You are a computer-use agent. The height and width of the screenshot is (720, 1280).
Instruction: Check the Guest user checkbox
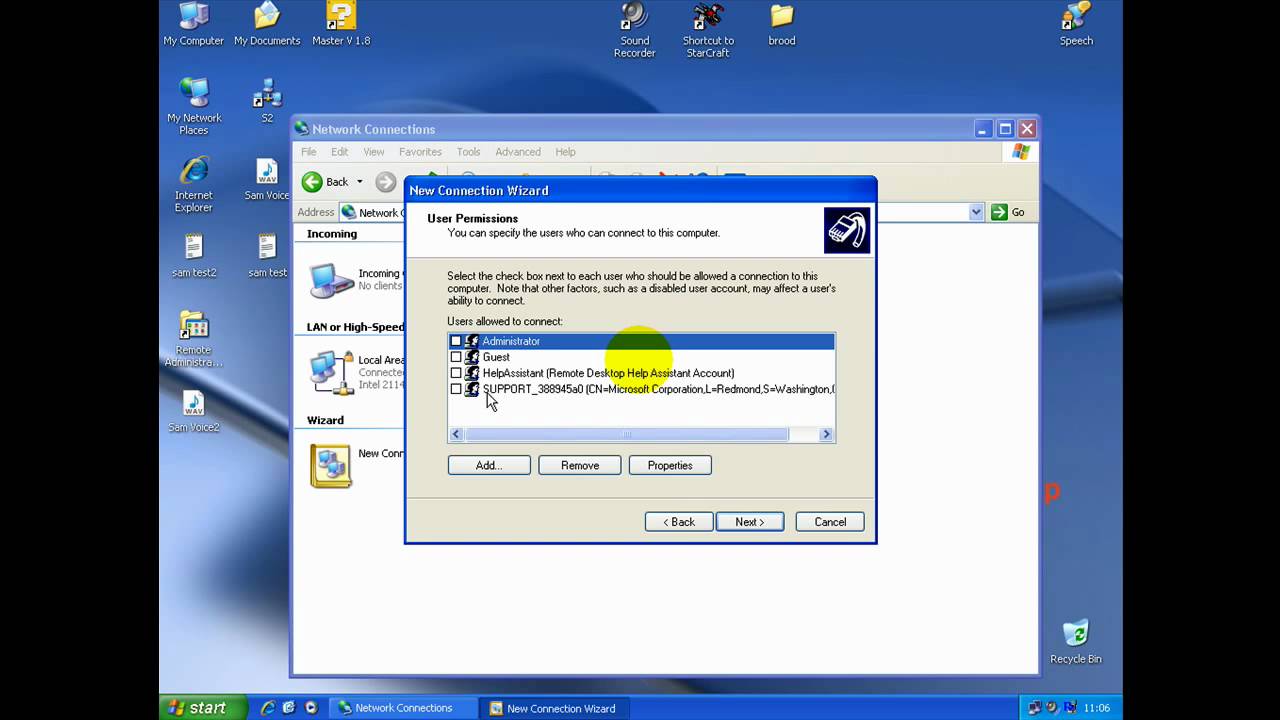(x=456, y=357)
